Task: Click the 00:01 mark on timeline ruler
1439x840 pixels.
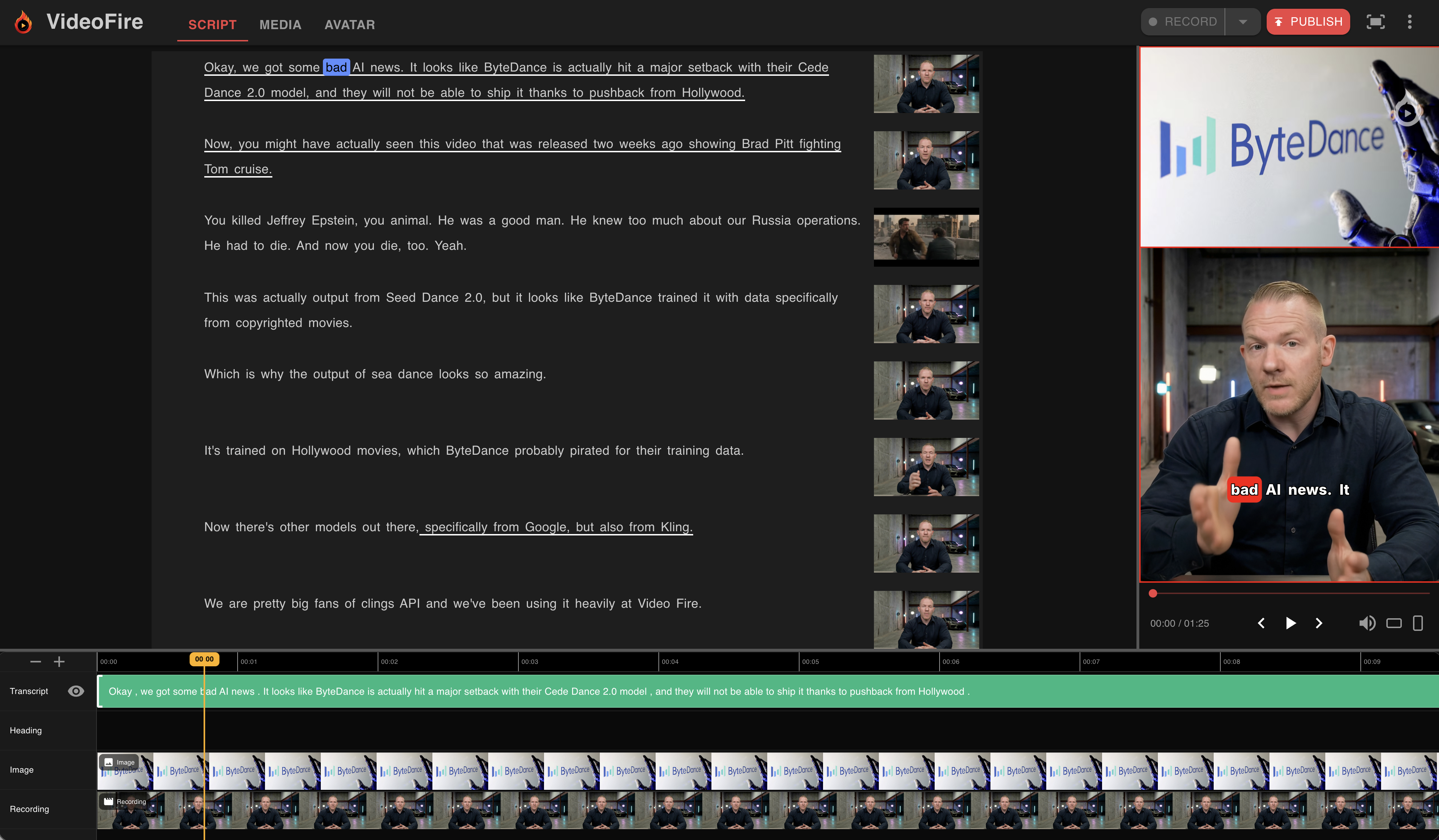Action: (x=248, y=662)
